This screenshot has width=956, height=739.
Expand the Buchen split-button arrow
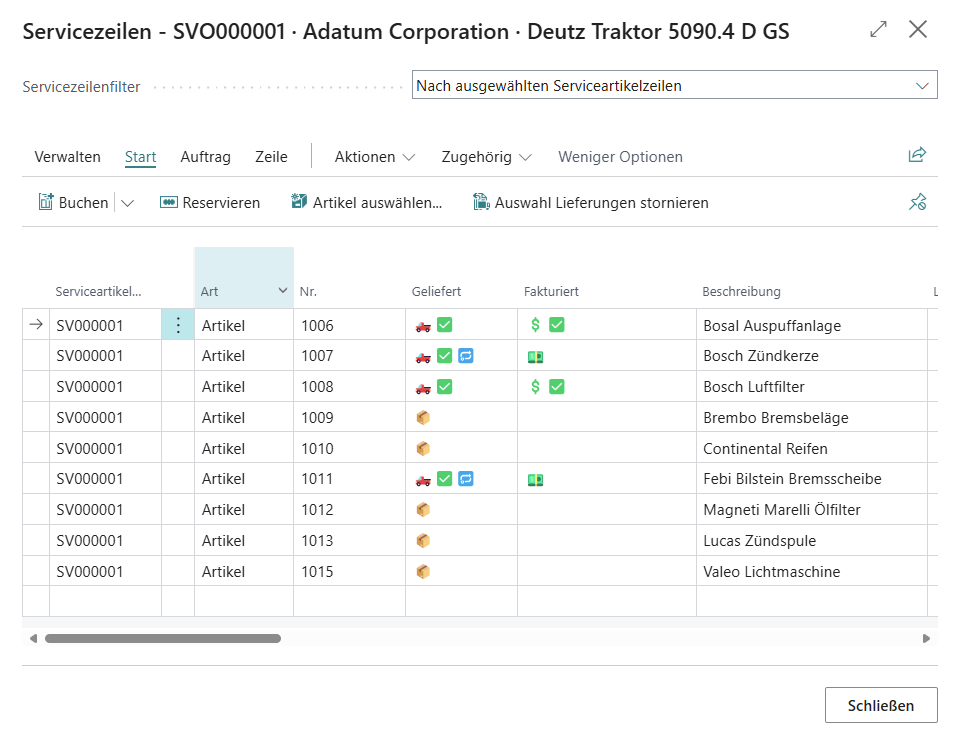coord(127,203)
